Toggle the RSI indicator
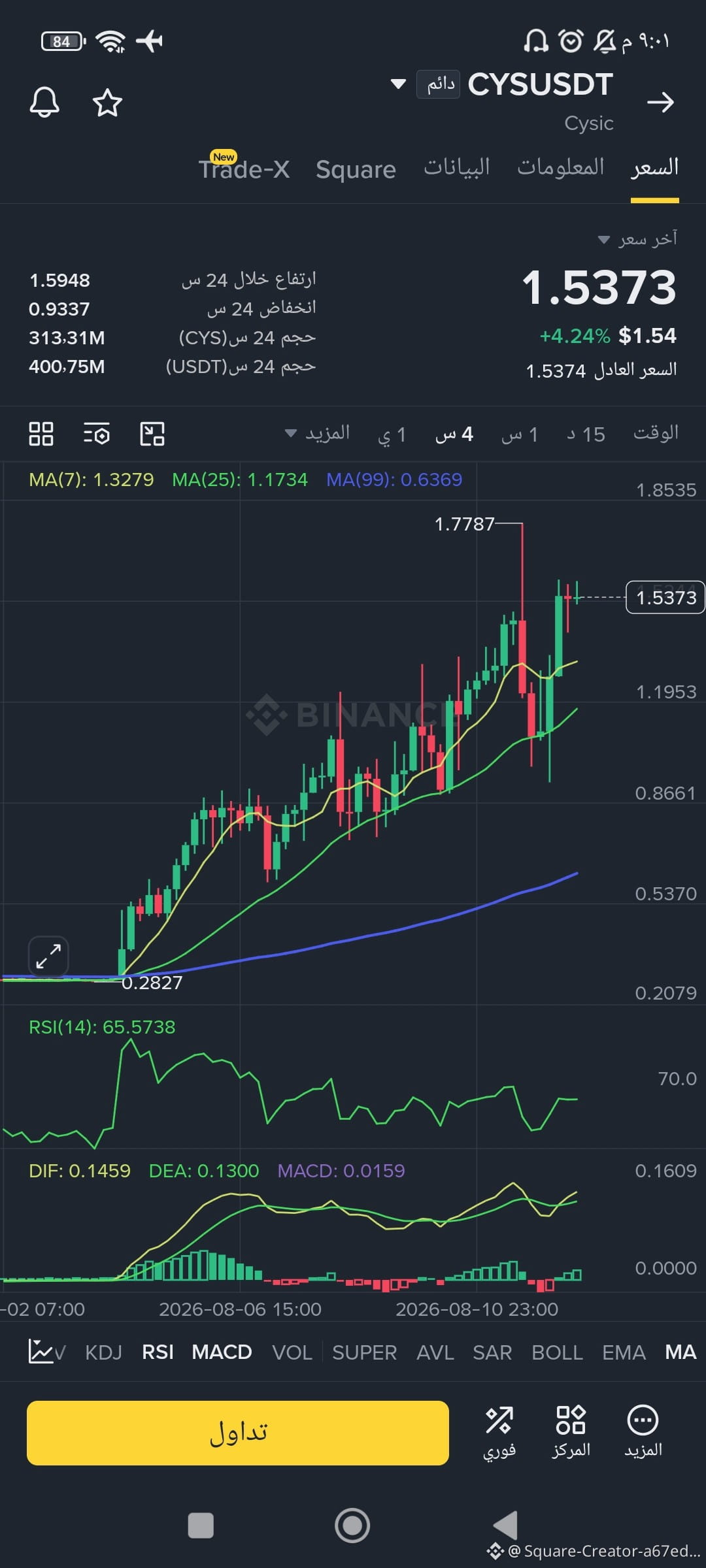 tap(158, 1352)
